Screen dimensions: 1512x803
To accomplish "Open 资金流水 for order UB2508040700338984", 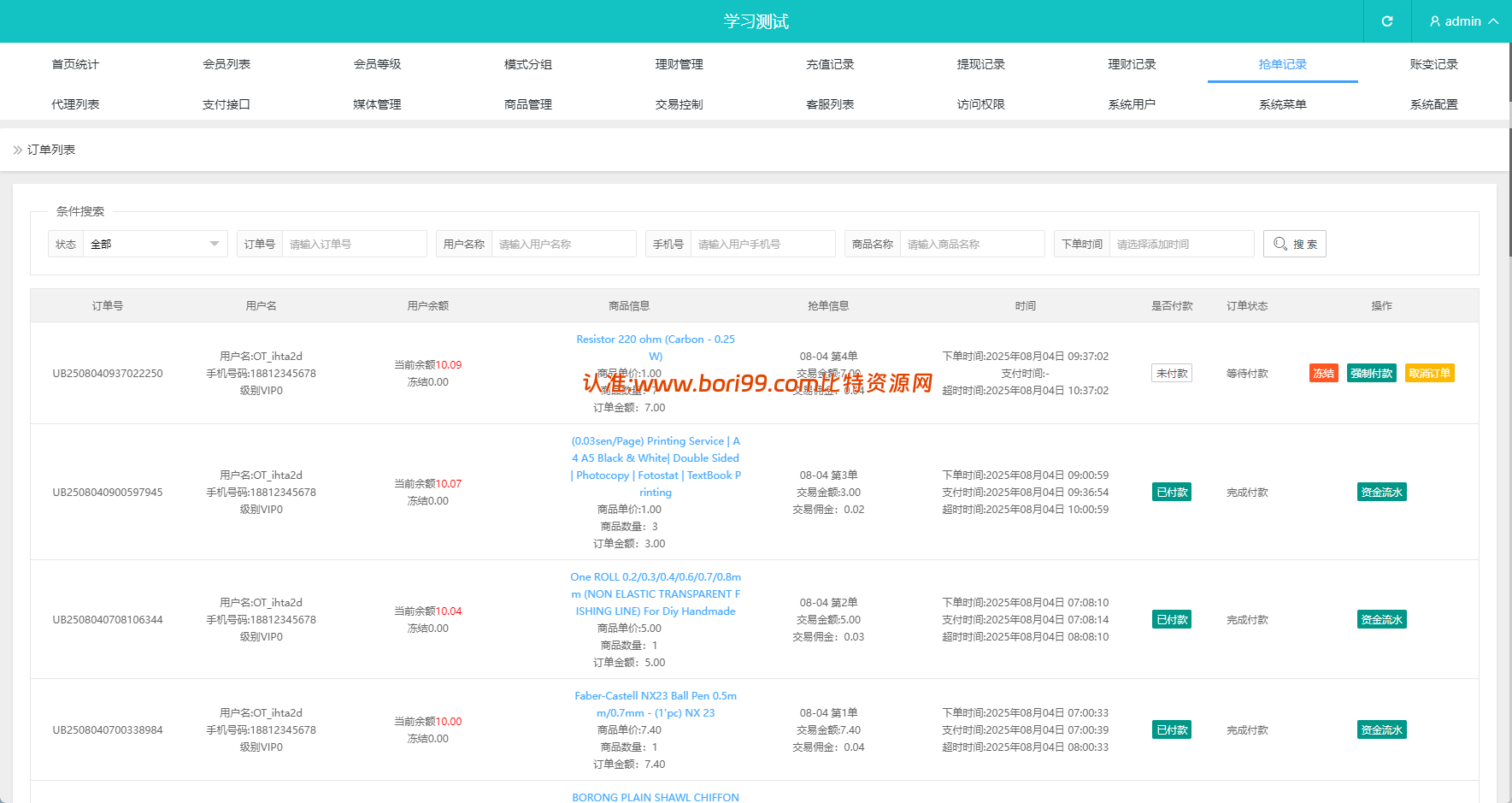I will coord(1382,729).
